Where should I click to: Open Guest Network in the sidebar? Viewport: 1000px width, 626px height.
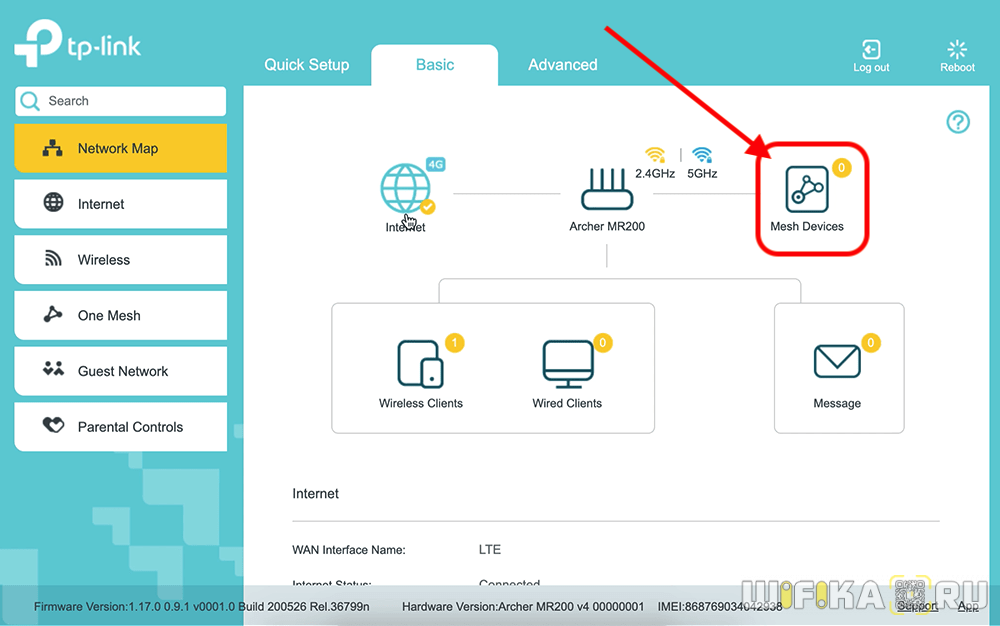(121, 371)
